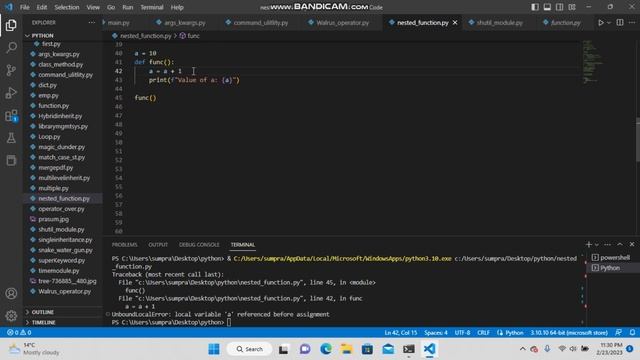The width and height of the screenshot is (640, 360).
Task: Switch to the Walrus_operator.py tab
Action: pyautogui.click(x=342, y=23)
